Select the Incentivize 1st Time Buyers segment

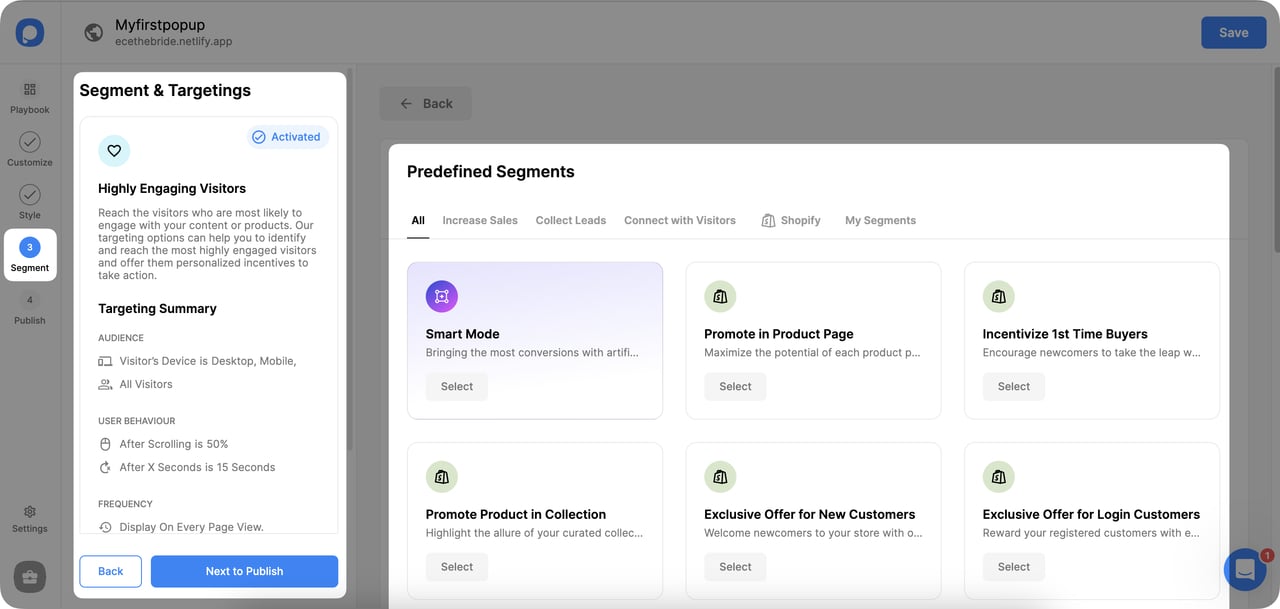tap(1013, 386)
